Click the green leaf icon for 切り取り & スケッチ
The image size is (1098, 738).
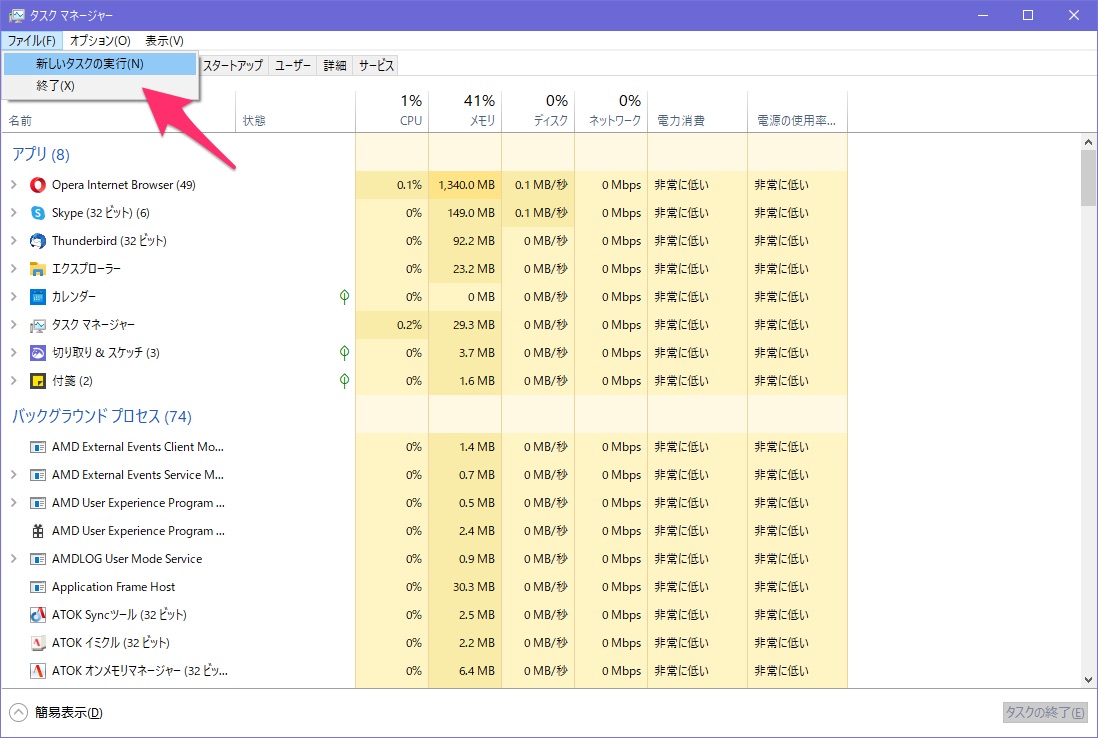(x=344, y=353)
